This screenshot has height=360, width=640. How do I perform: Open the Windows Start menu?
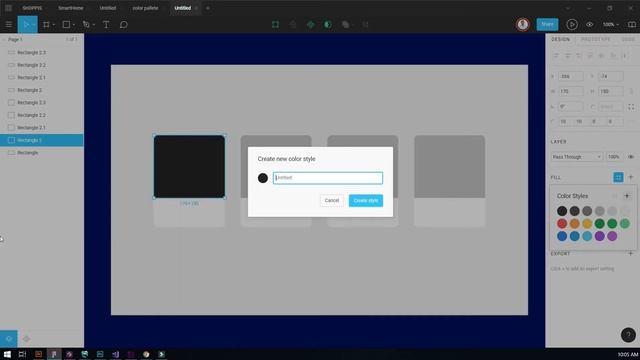tap(7, 354)
